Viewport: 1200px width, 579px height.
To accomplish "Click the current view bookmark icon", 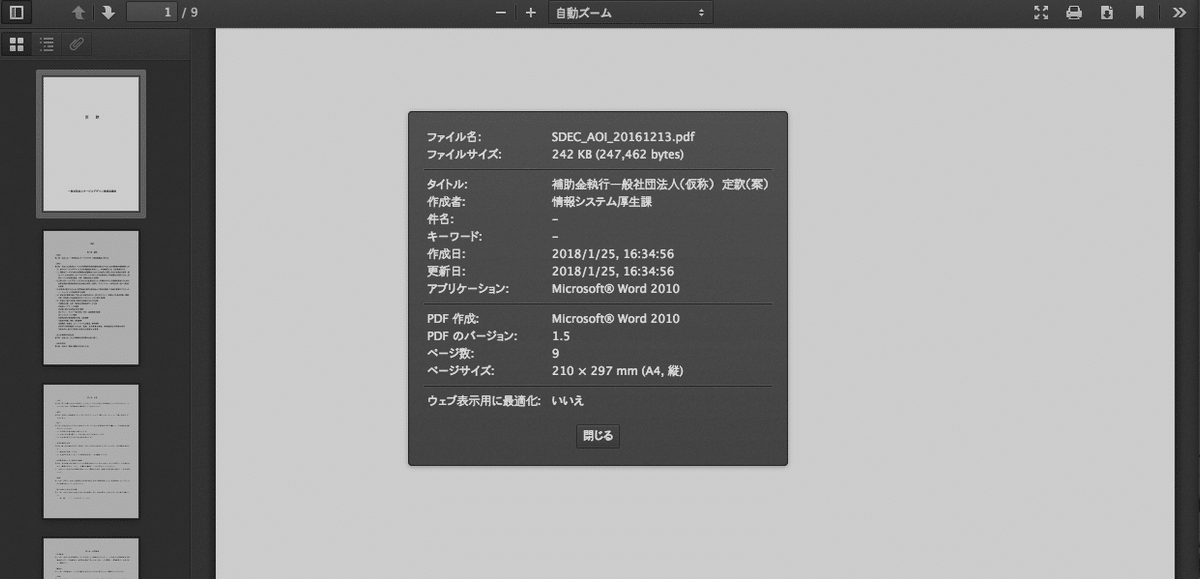I will coord(1139,13).
